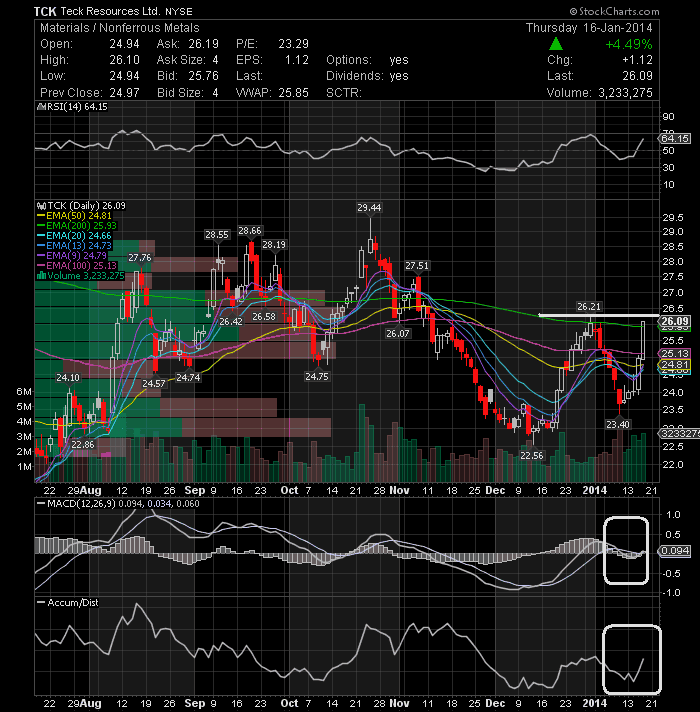
Task: Click the 29.44 peak price label
Action: pos(369,208)
